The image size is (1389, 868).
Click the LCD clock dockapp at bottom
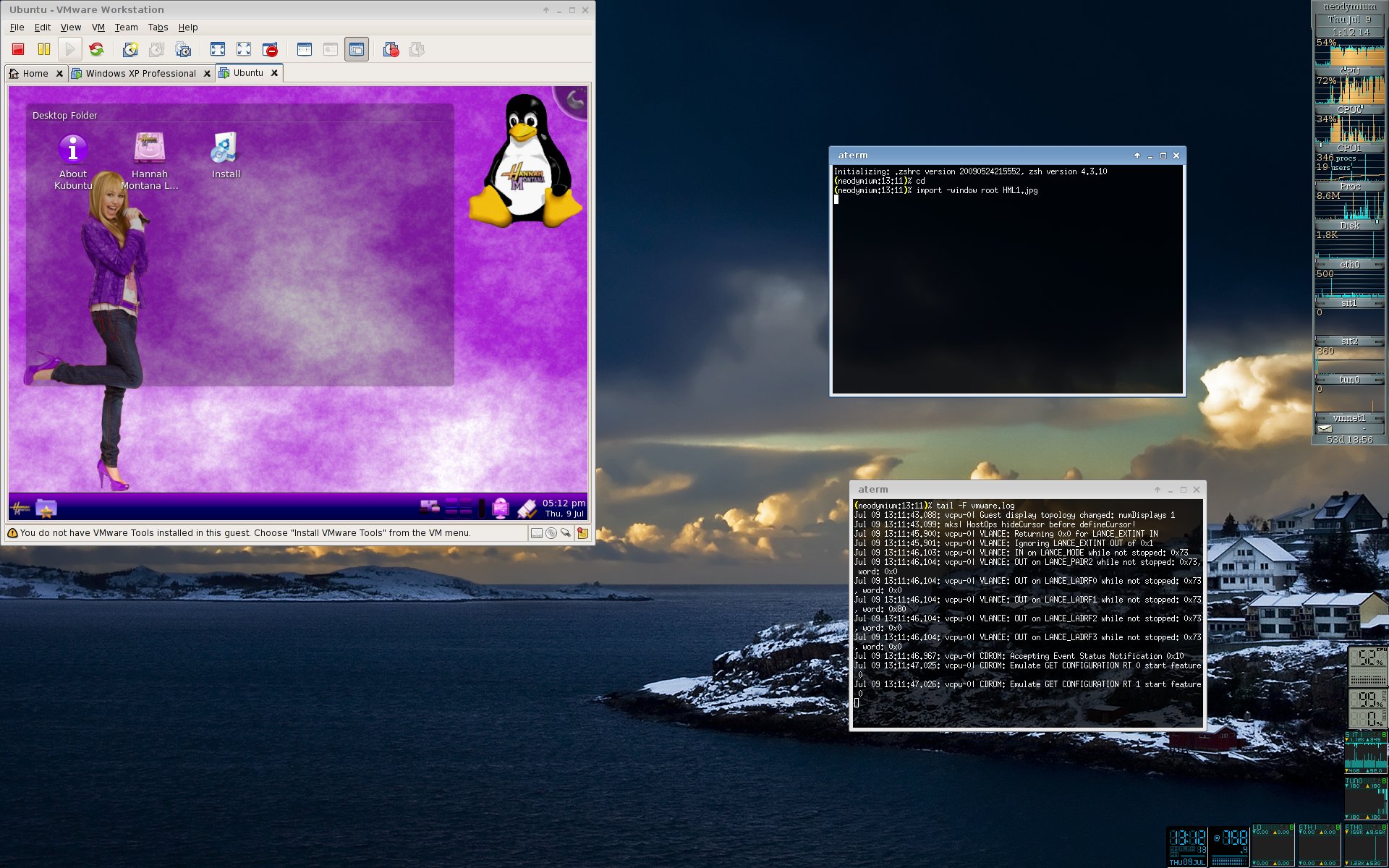(1188, 846)
